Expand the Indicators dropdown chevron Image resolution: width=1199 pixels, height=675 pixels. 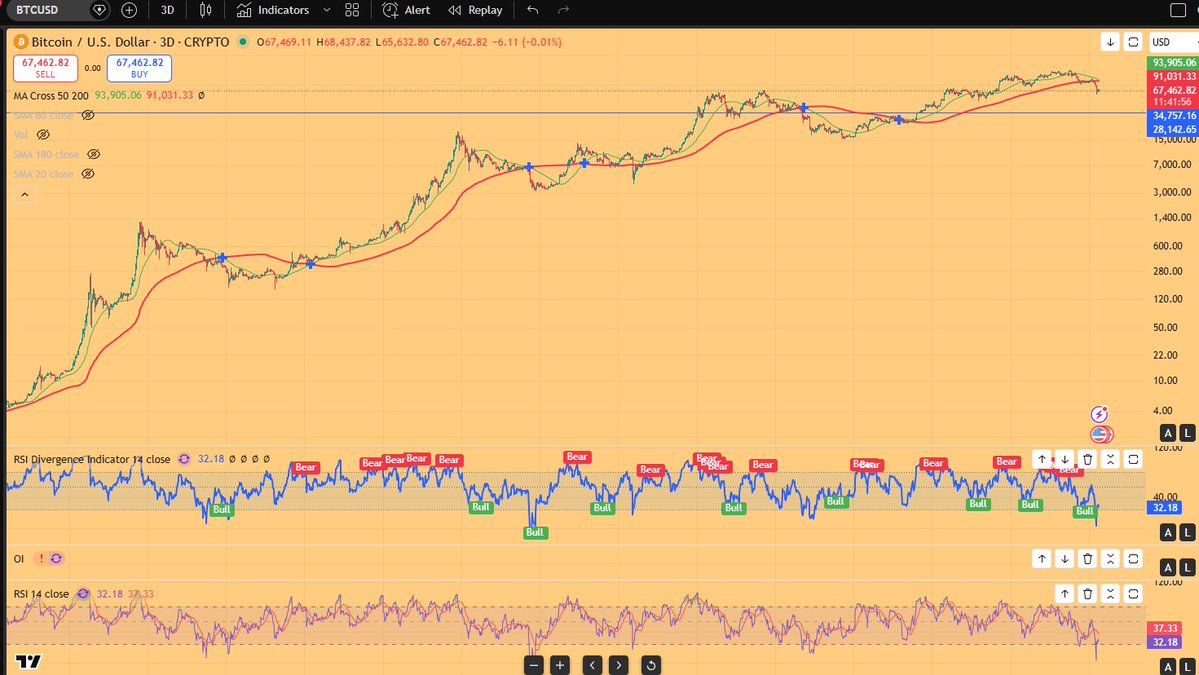pyautogui.click(x=327, y=10)
